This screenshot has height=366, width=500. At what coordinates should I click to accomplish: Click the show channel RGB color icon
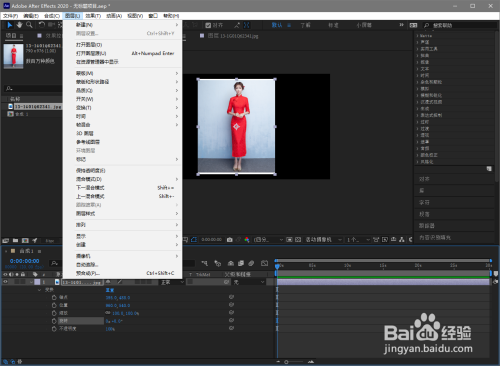click(247, 240)
